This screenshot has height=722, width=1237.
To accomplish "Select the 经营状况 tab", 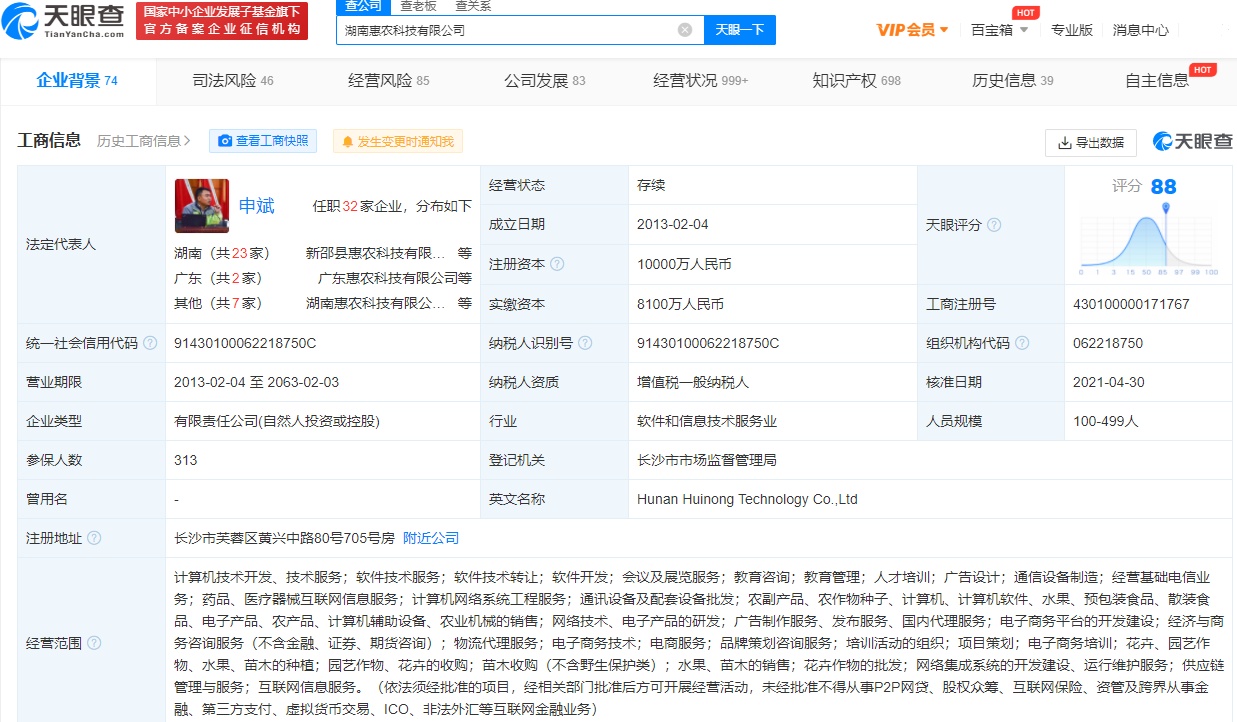I will point(700,81).
